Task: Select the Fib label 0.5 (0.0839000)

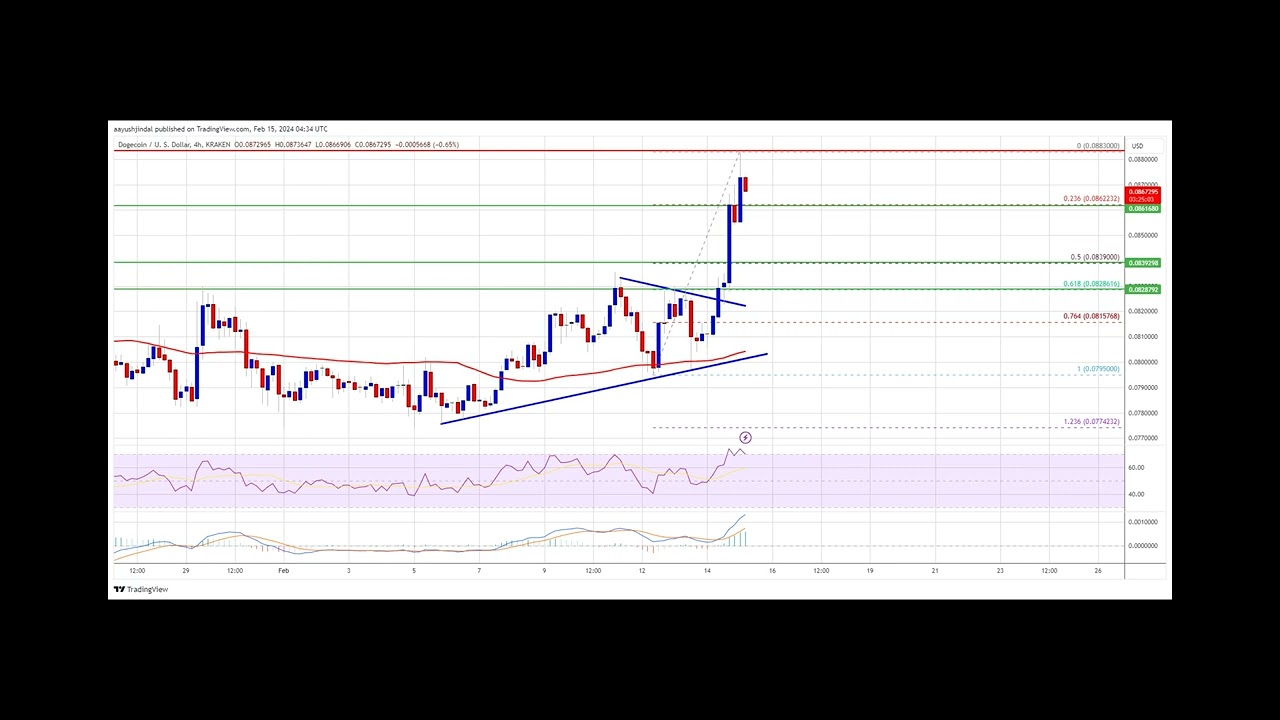Action: click(x=1096, y=257)
